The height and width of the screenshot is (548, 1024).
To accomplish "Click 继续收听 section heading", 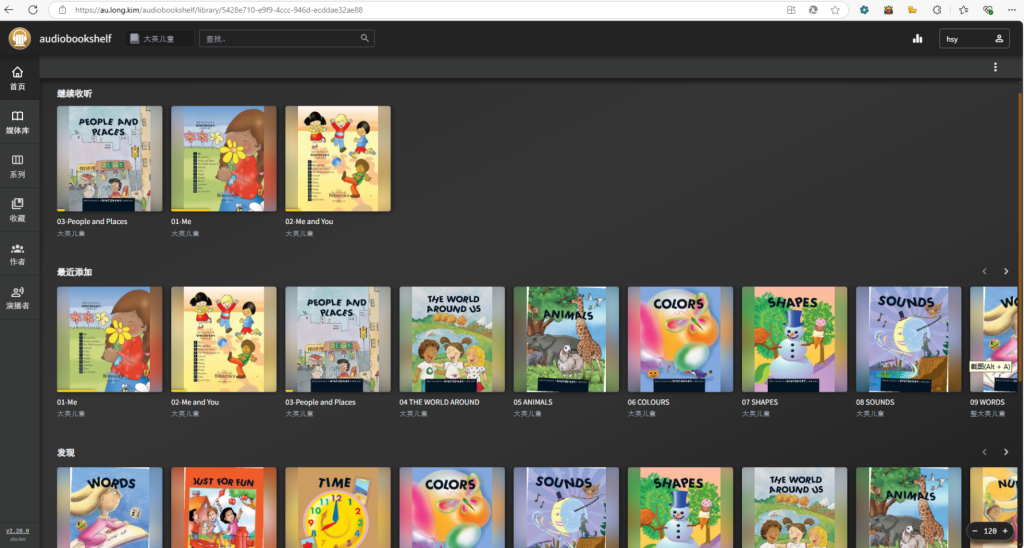I will point(74,93).
